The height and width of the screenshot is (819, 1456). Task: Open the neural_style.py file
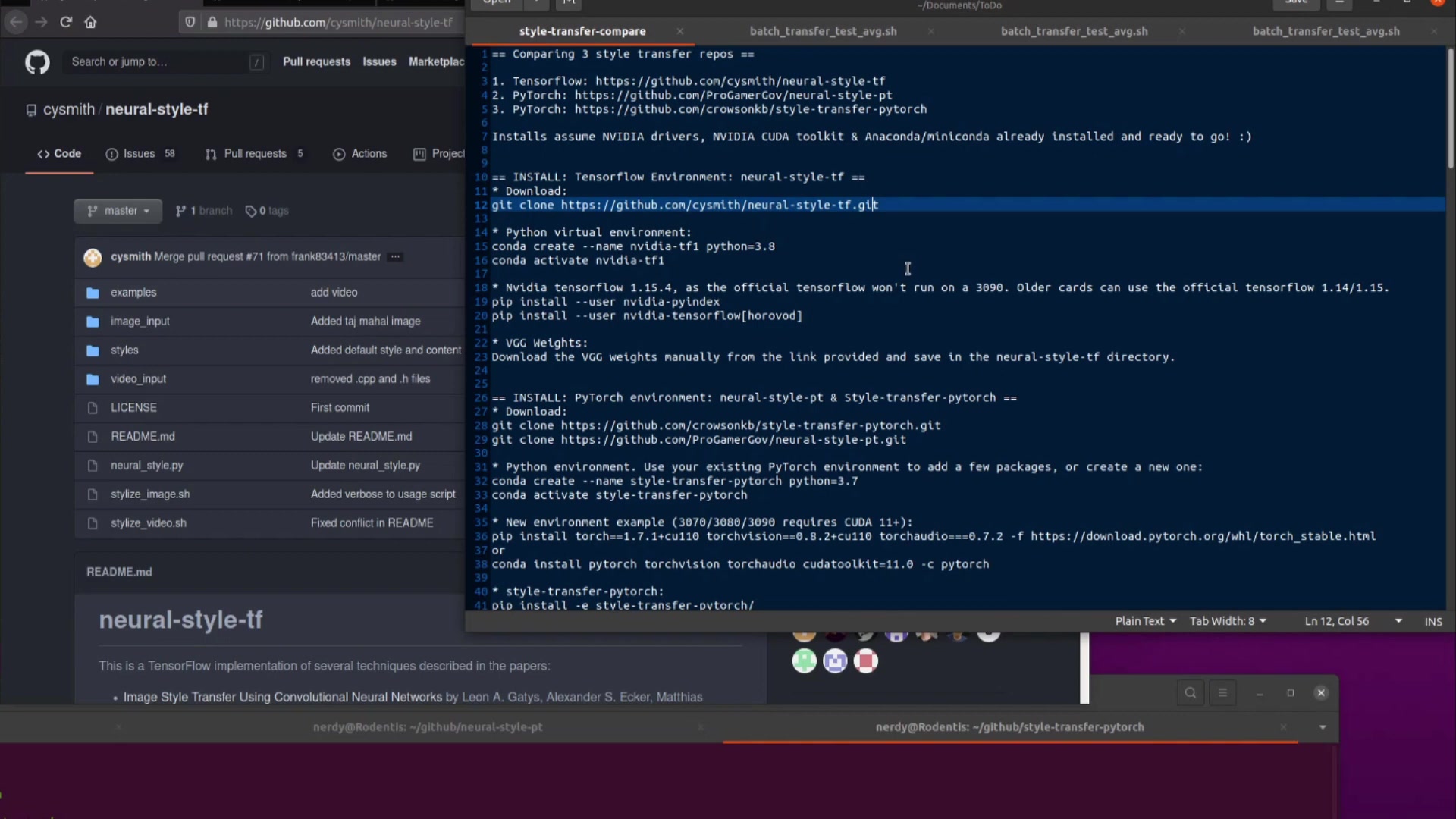coord(147,466)
